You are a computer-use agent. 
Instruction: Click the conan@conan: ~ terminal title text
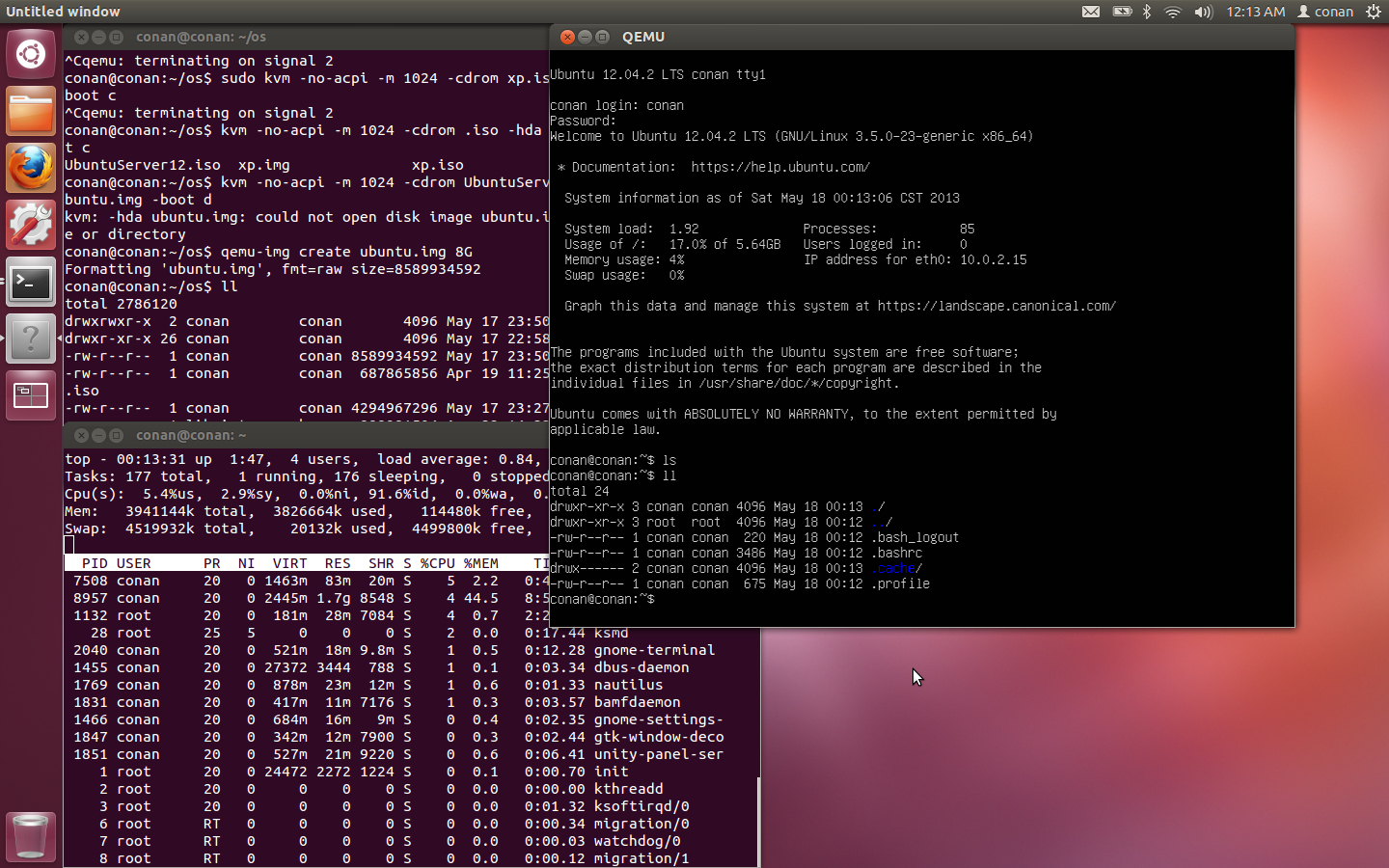tap(191, 435)
